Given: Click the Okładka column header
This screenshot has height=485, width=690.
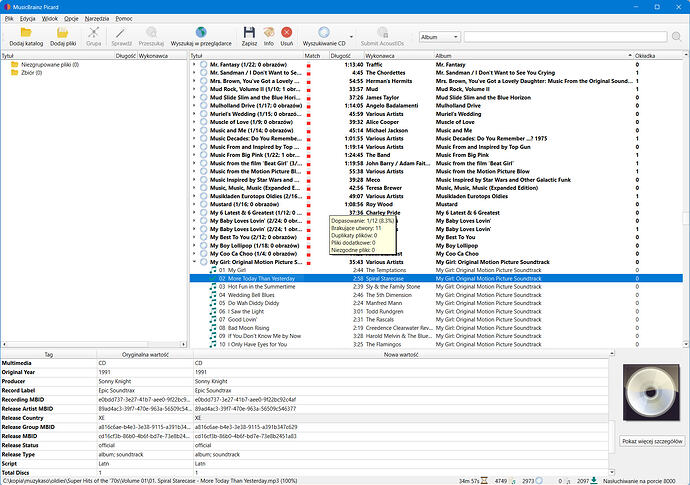Looking at the screenshot, I should pyautogui.click(x=658, y=56).
